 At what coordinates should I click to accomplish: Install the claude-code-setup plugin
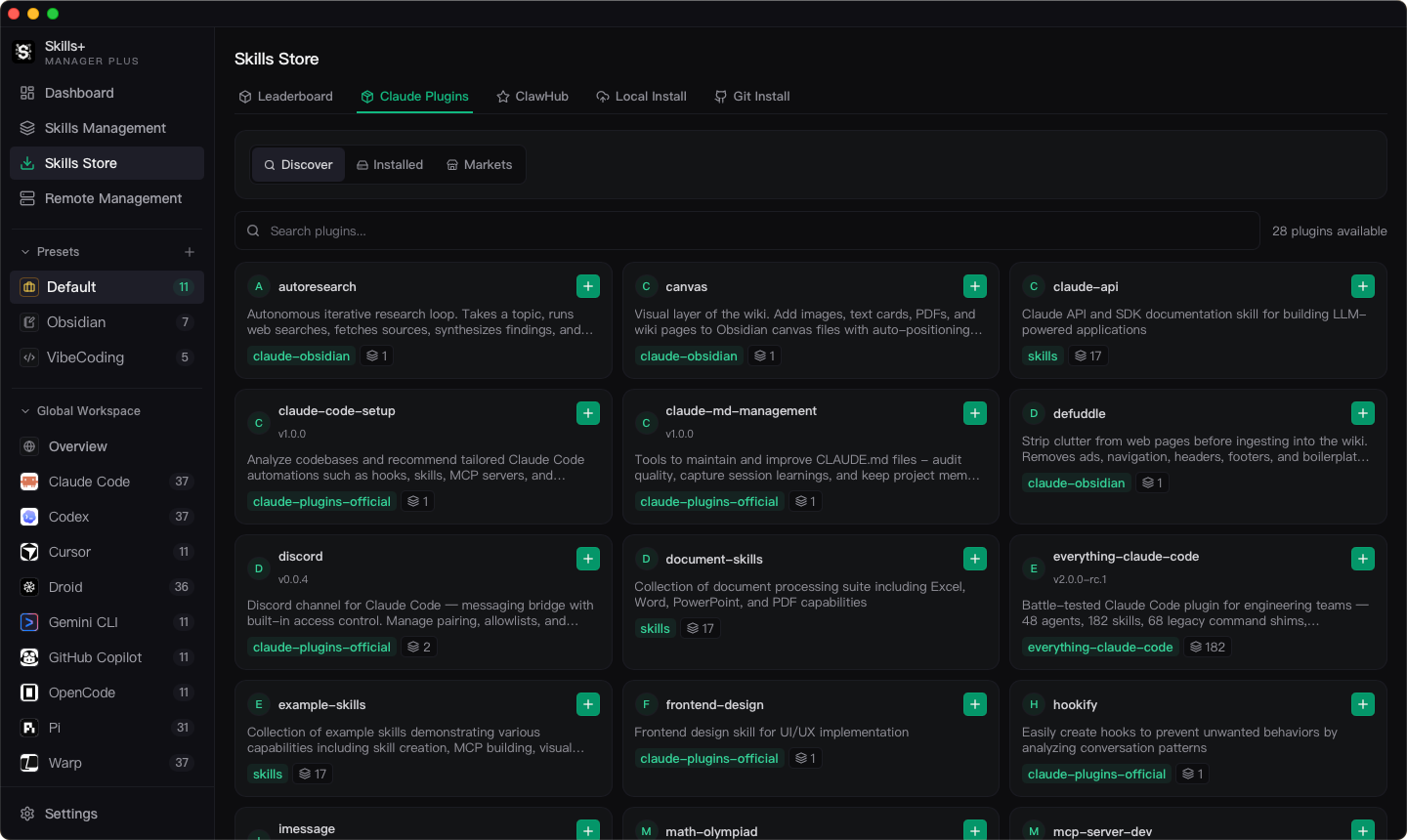point(588,413)
